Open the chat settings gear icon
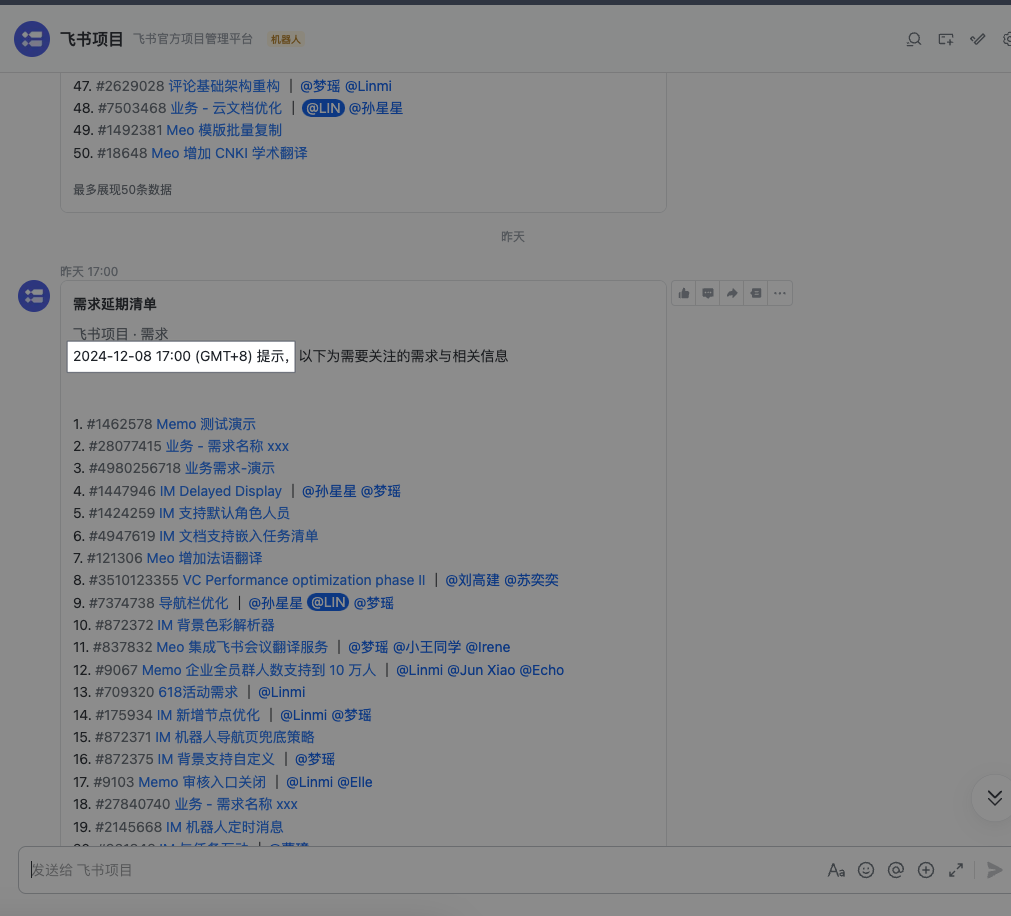This screenshot has width=1011, height=916. click(1006, 39)
